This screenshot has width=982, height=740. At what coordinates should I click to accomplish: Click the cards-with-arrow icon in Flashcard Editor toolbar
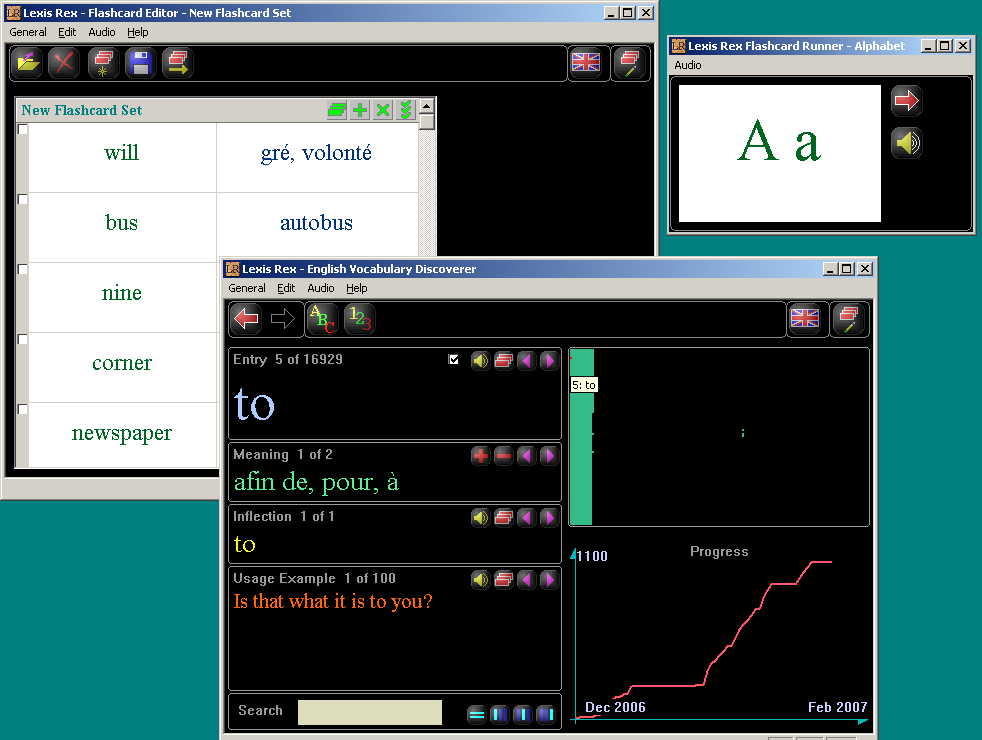178,63
